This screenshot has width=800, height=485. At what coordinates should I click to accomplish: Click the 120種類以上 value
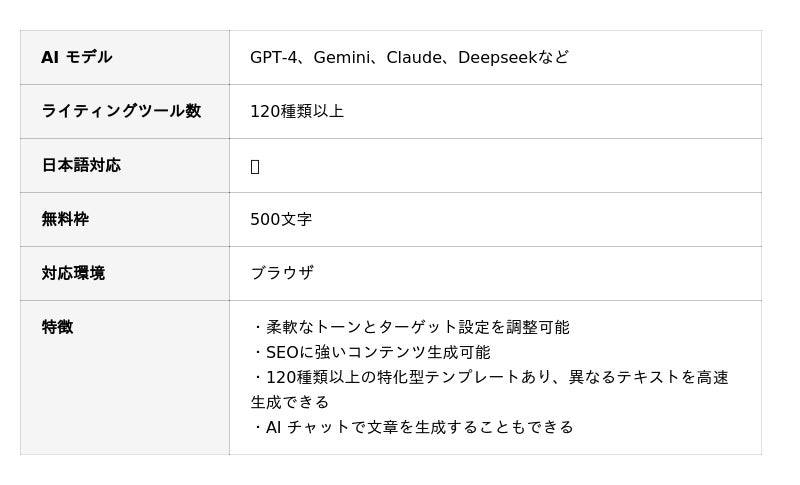tap(297, 112)
